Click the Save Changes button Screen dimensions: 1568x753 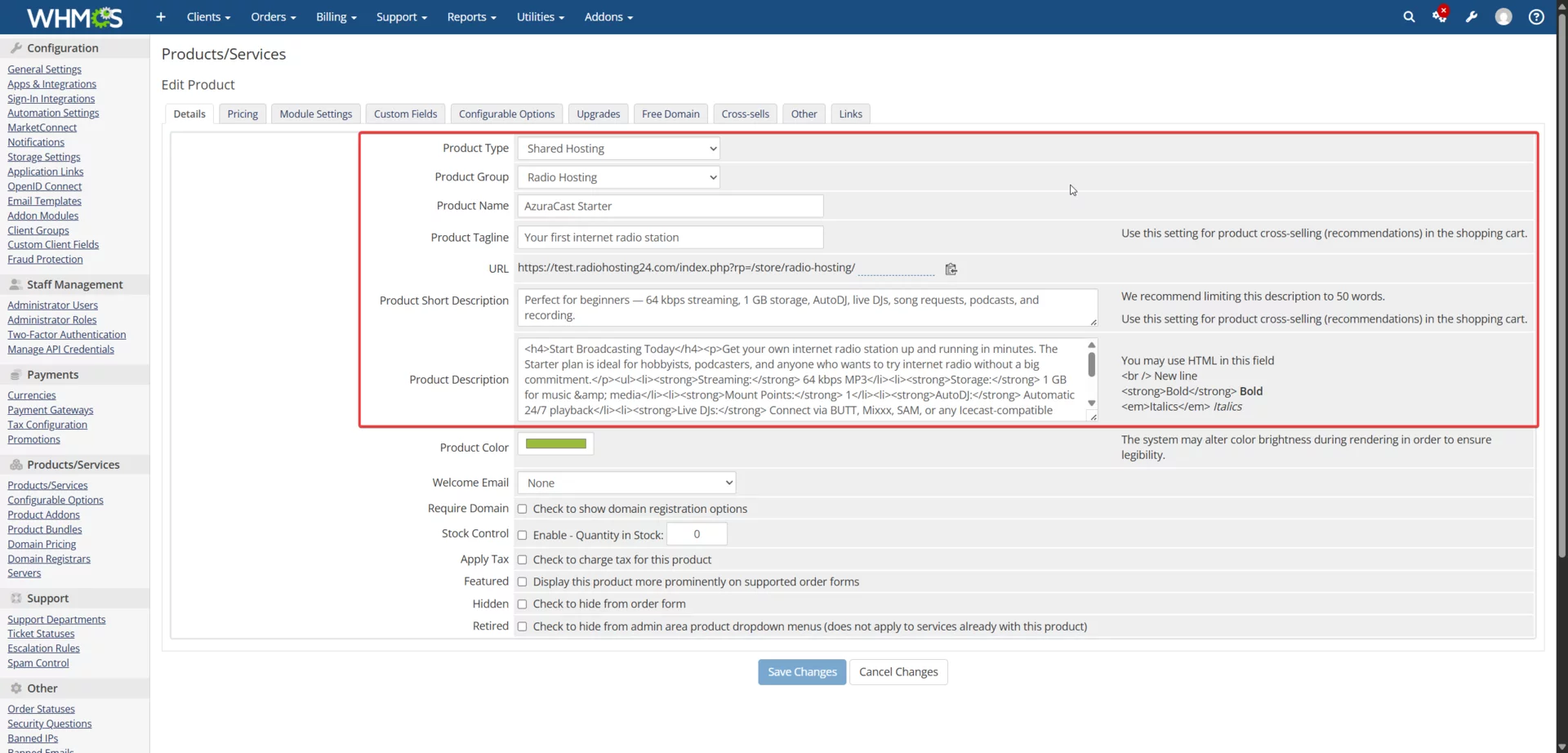point(800,671)
